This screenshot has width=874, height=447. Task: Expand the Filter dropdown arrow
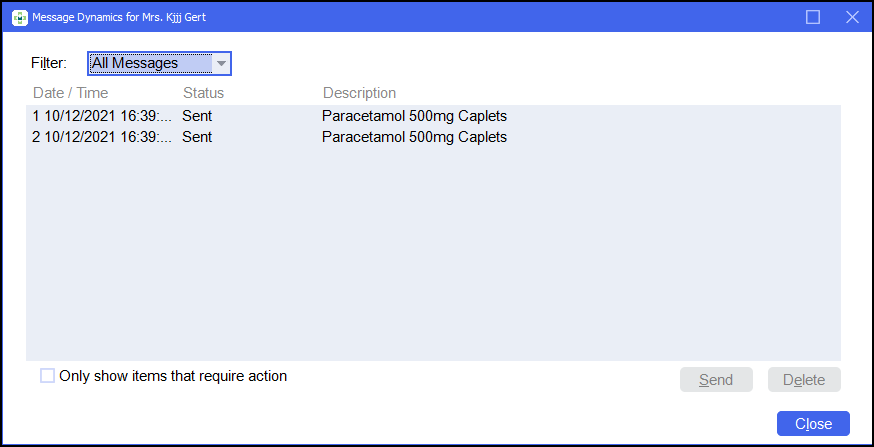[221, 64]
